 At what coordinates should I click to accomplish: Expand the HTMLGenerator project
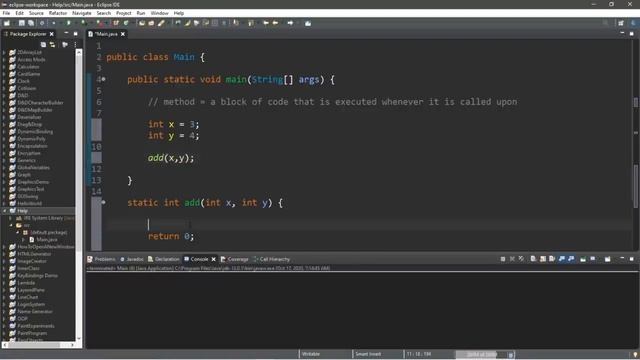(x=4, y=254)
